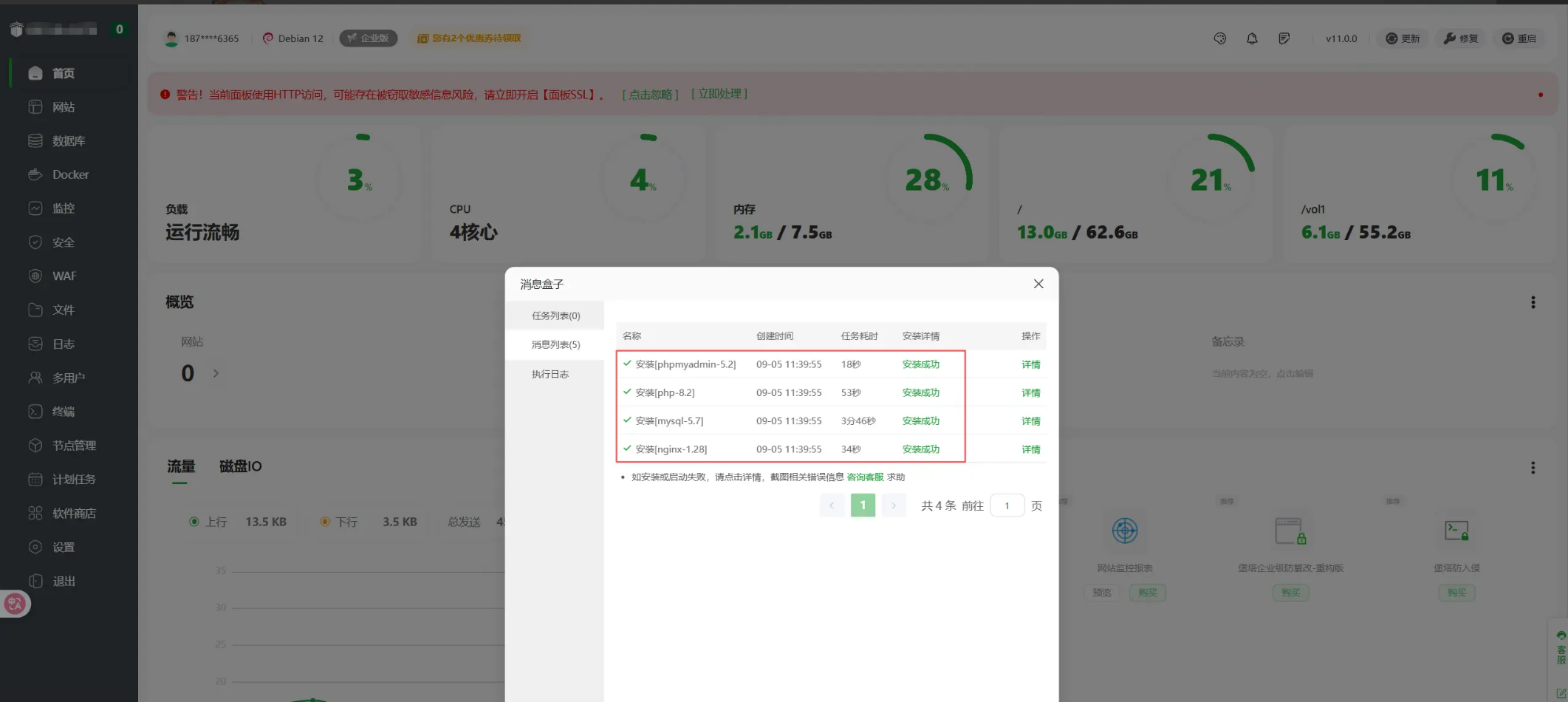Expand the 网站 count chevron arrow
This screenshot has width=1568, height=702.
[216, 373]
